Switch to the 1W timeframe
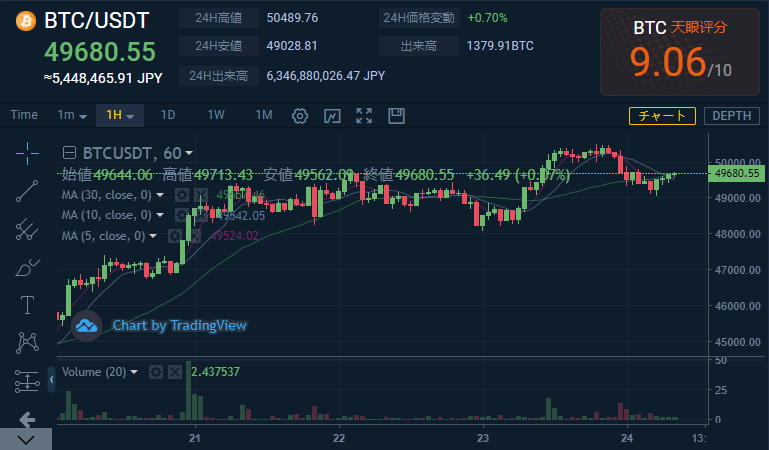Viewport: 769px width, 450px height. tap(216, 115)
